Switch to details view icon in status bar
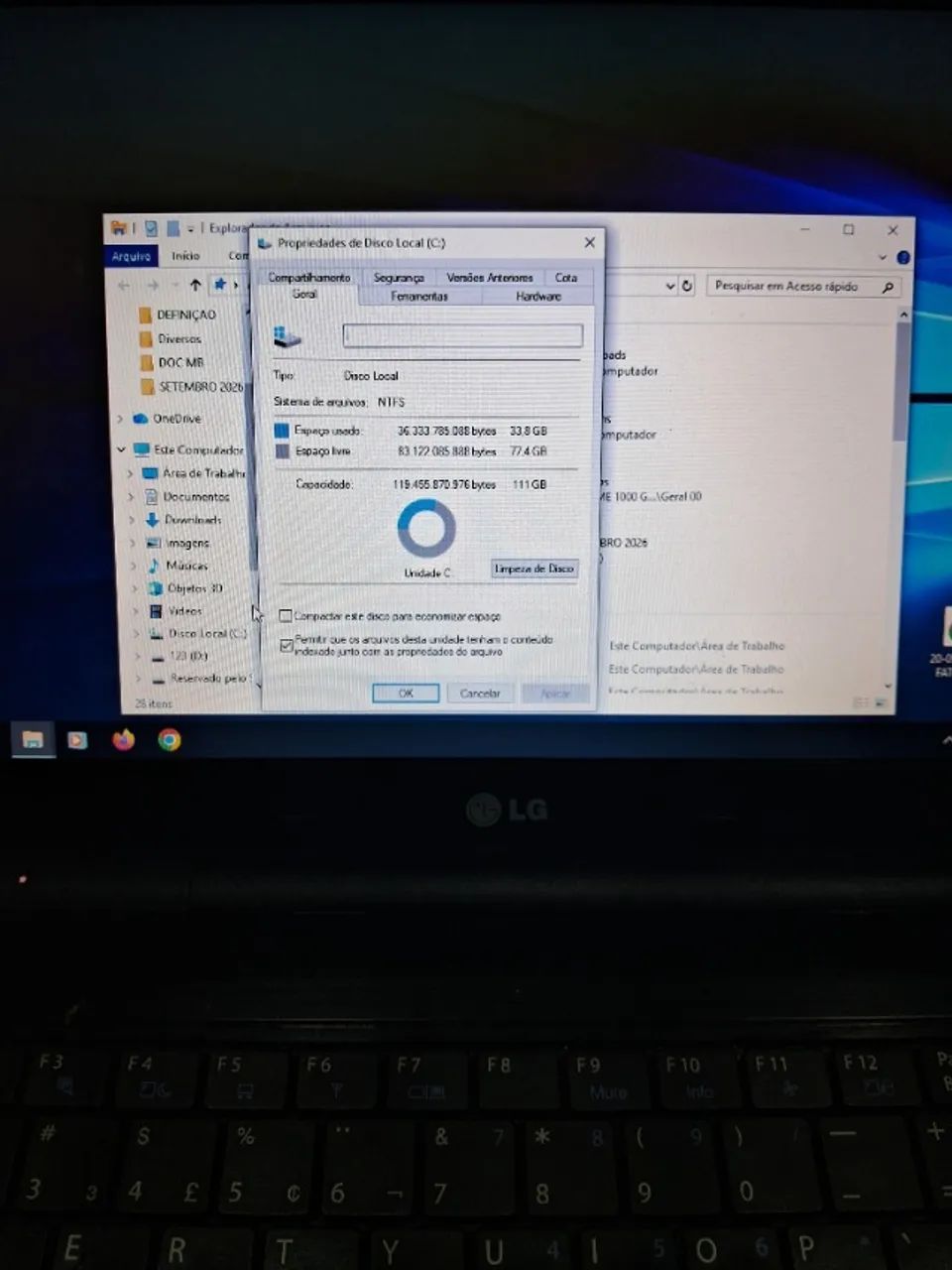 pos(861,702)
